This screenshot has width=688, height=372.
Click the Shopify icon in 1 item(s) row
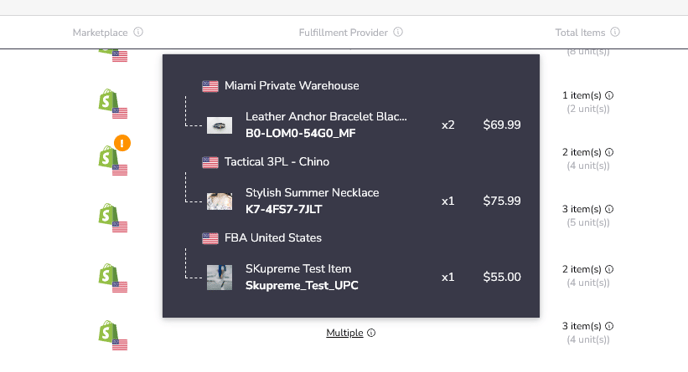point(108,100)
